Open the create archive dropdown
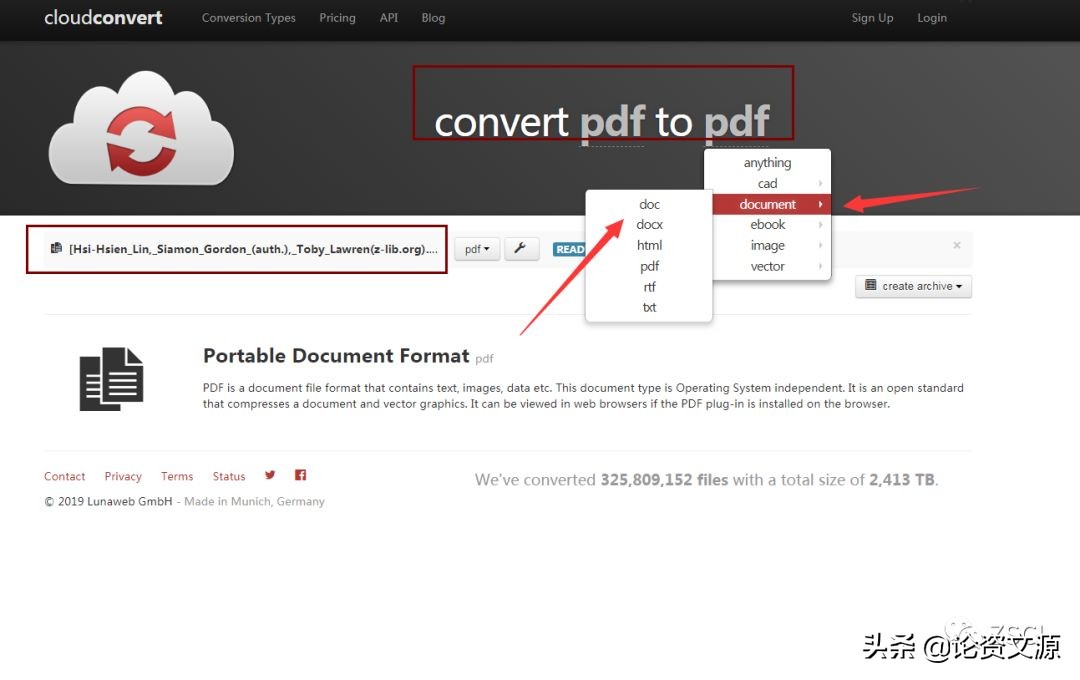This screenshot has height=680, width=1080. coord(913,286)
